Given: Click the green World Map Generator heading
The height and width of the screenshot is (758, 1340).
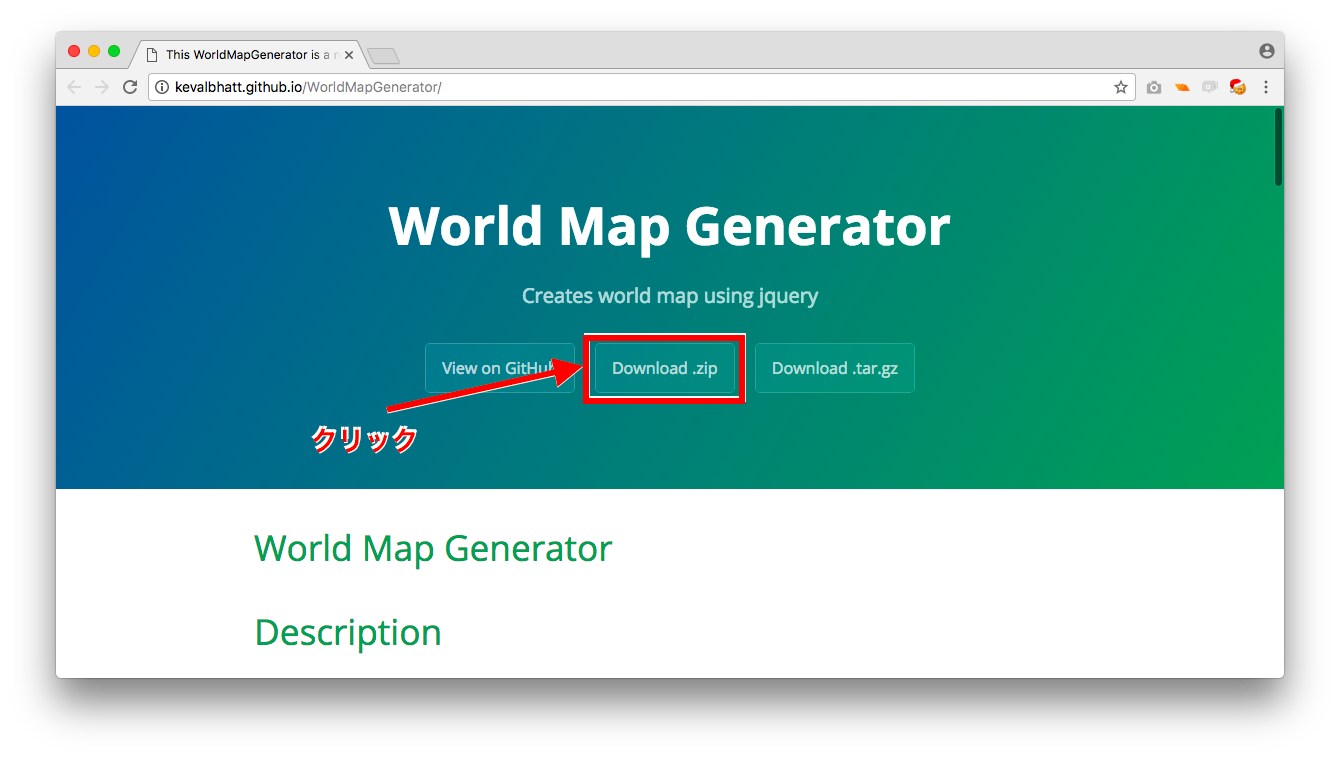Looking at the screenshot, I should coord(433,548).
